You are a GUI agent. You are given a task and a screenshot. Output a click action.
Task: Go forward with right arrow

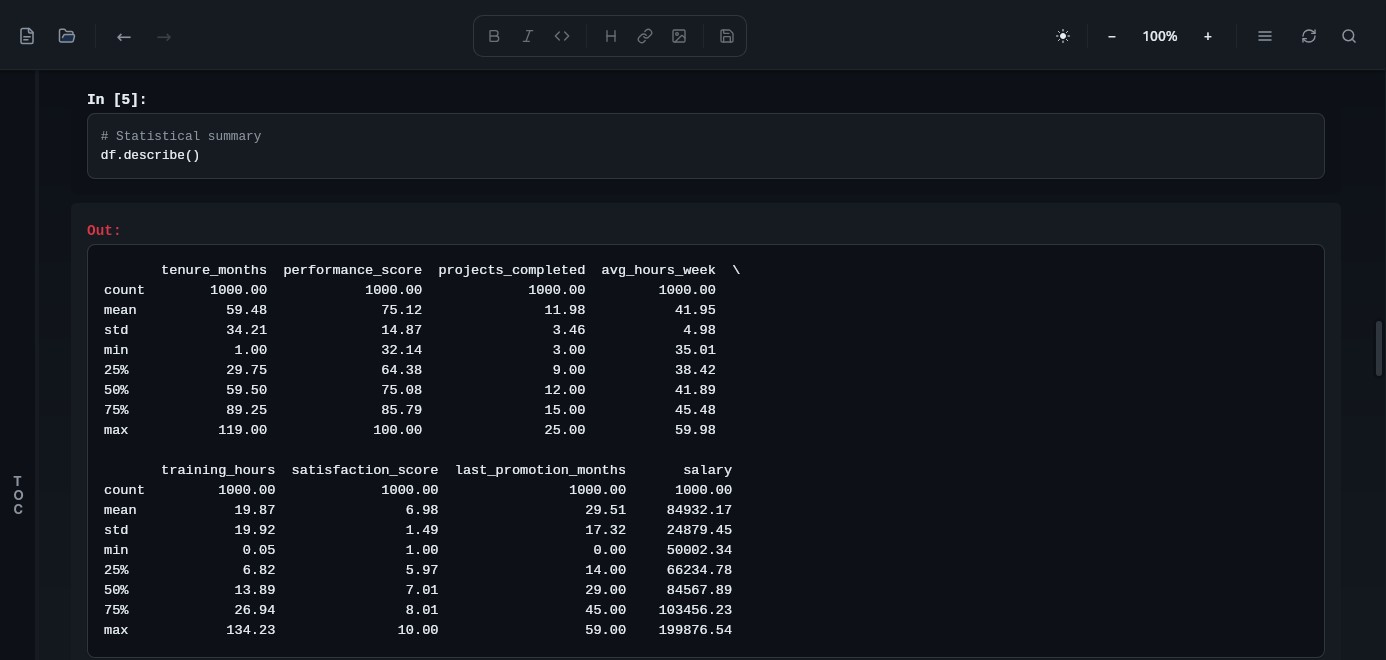pyautogui.click(x=164, y=36)
